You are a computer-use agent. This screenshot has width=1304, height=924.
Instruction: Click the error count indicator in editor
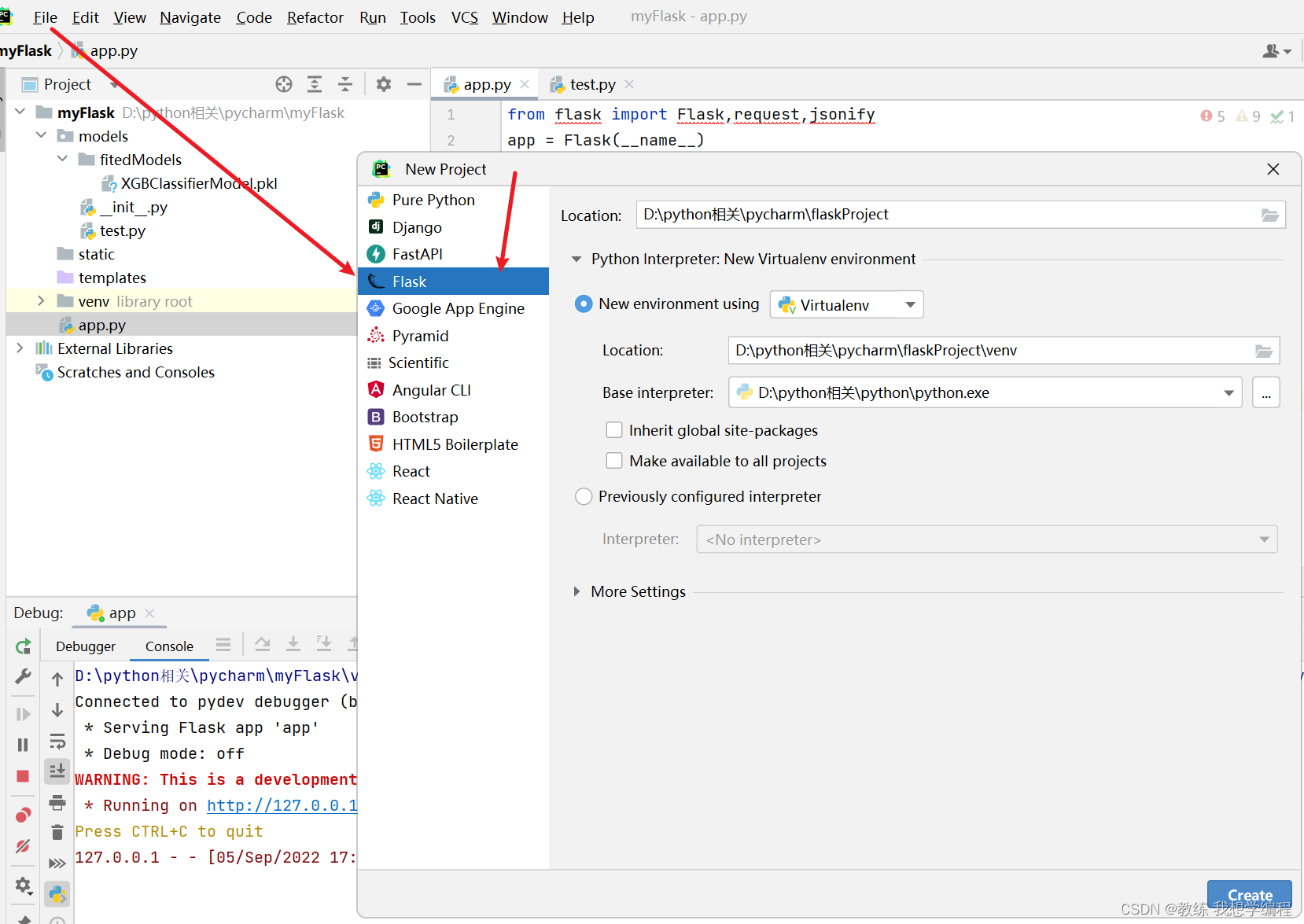coord(1212,116)
